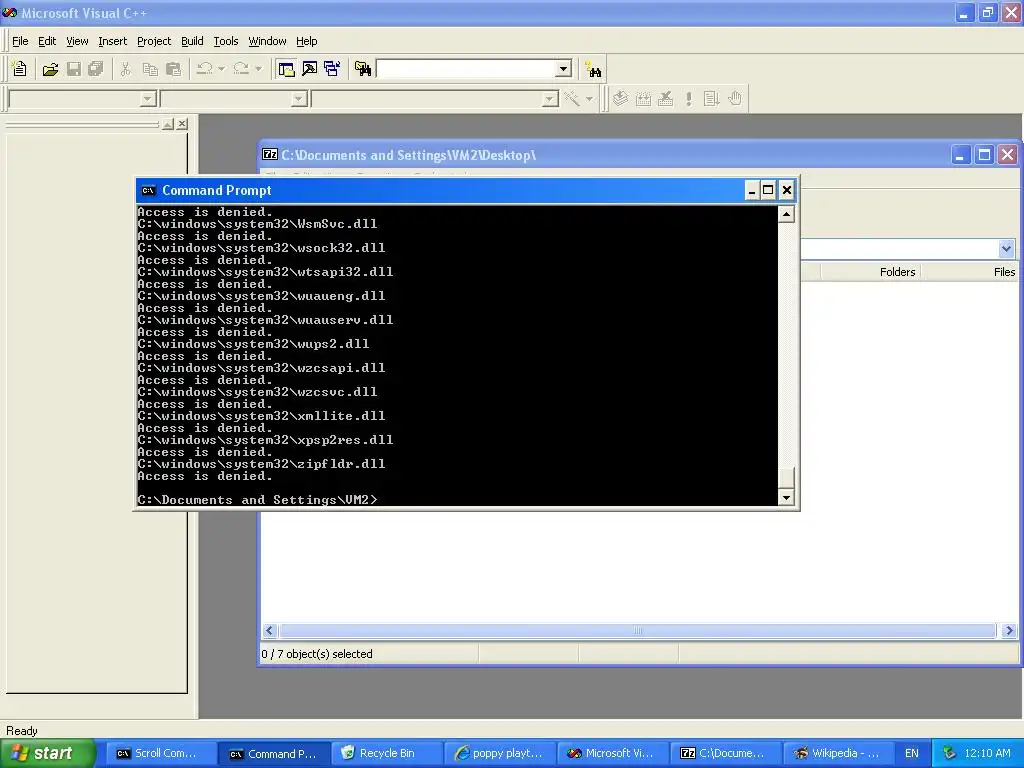Click the Go debug icon
Image resolution: width=1024 pixels, height=768 pixels.
pos(711,99)
